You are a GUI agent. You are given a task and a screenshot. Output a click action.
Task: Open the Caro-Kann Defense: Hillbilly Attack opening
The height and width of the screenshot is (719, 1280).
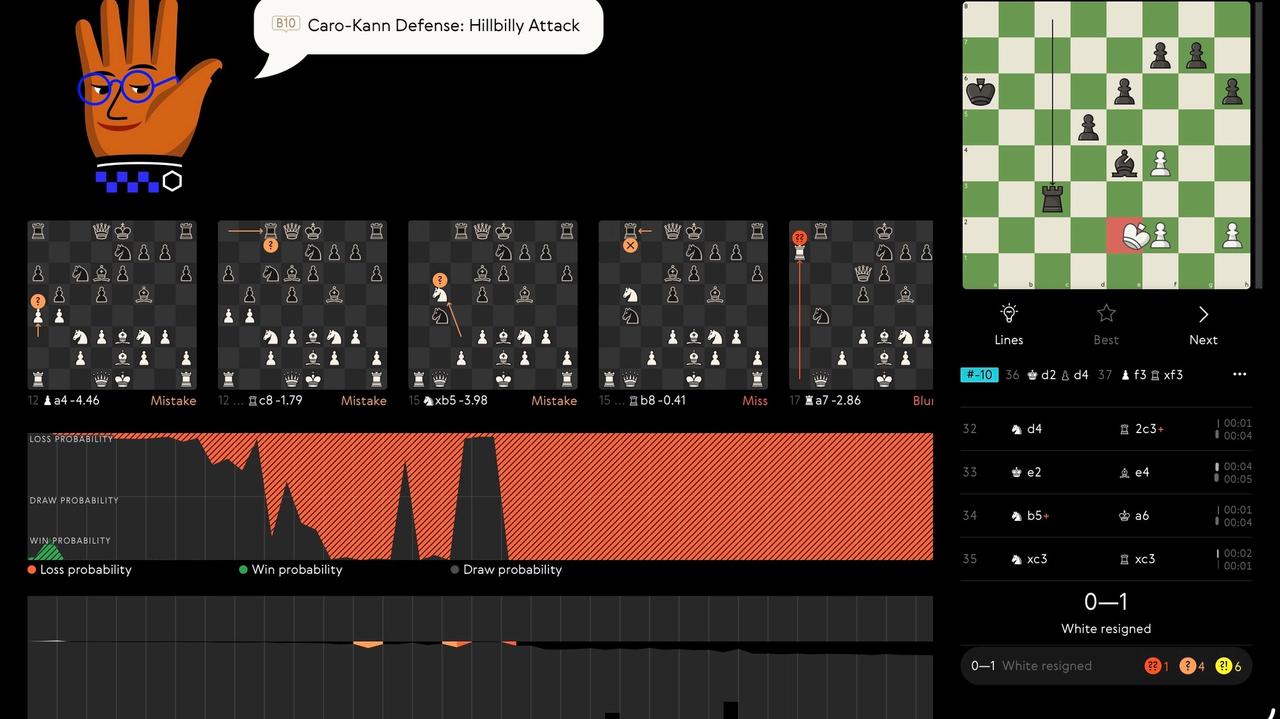tap(443, 25)
